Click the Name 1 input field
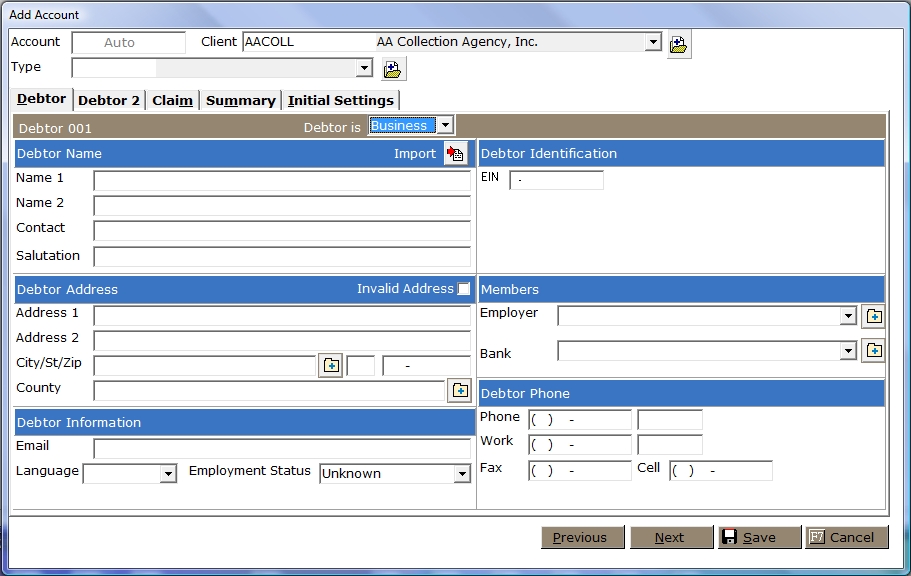911x576 pixels. pos(281,181)
